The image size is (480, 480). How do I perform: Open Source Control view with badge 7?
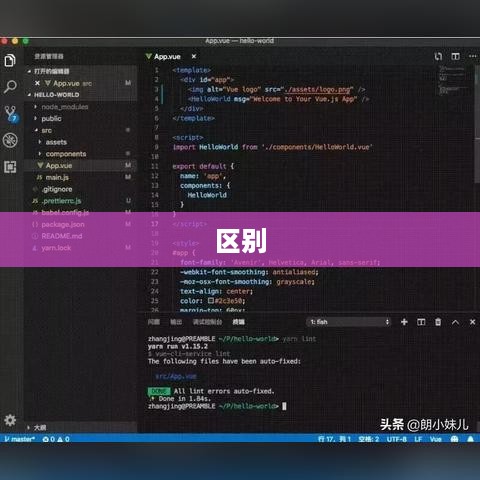point(11,113)
